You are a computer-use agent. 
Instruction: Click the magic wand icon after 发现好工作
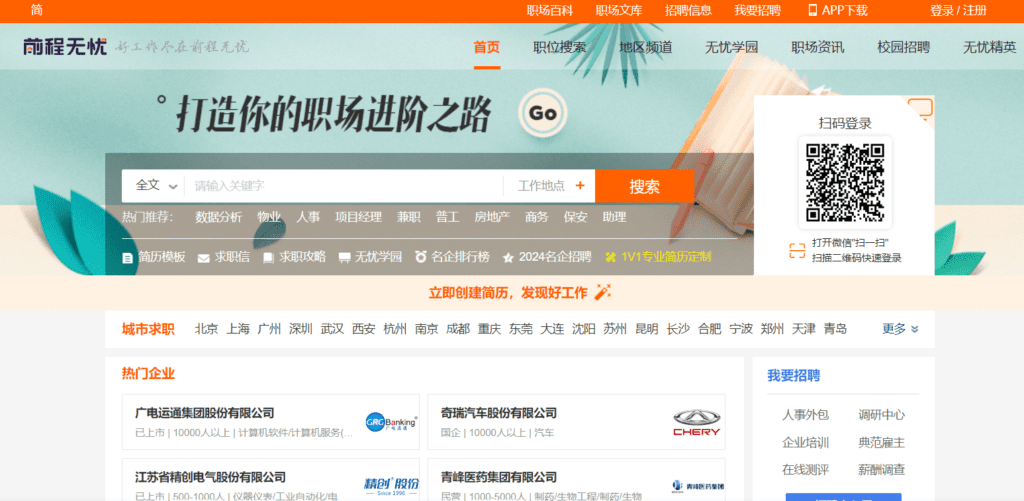coord(603,292)
